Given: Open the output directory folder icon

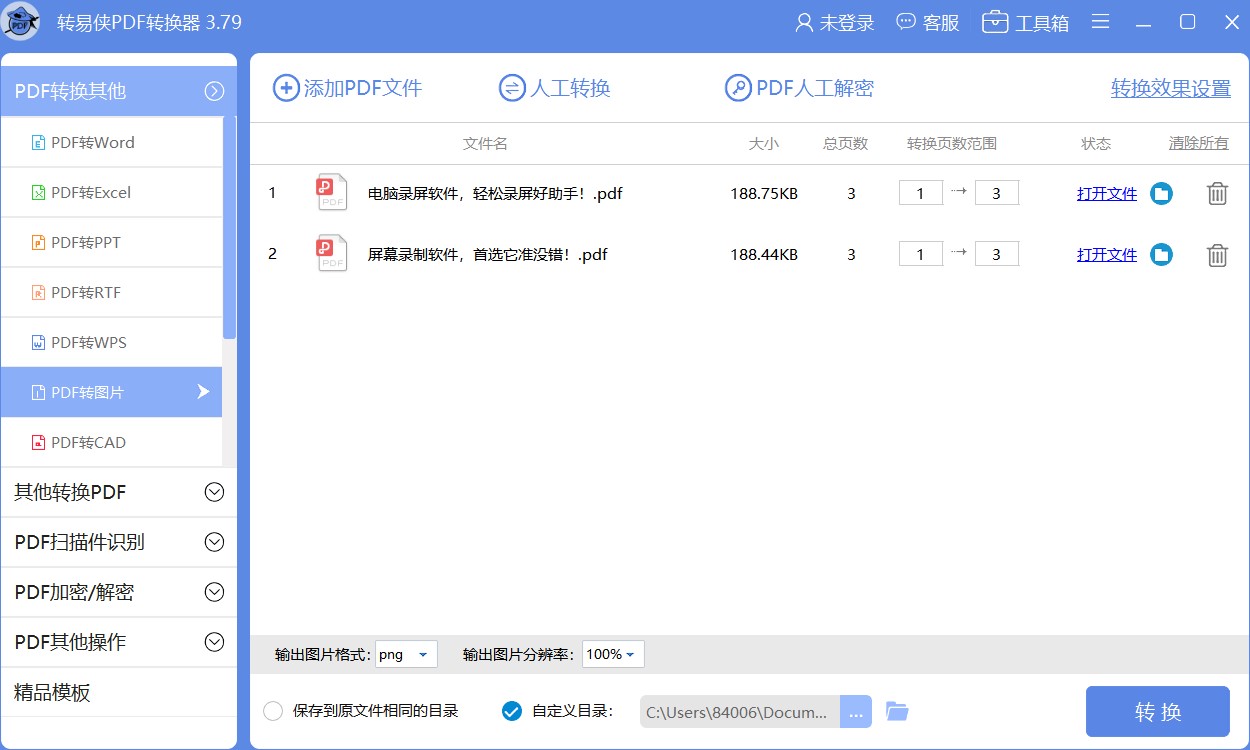Looking at the screenshot, I should coord(897,712).
